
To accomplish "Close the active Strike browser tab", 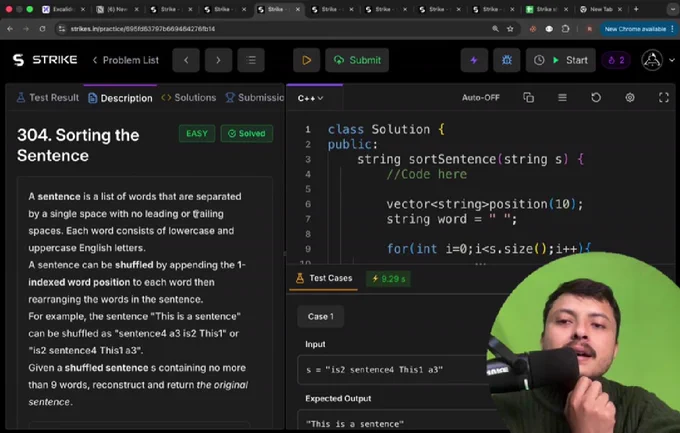I will [298, 9].
